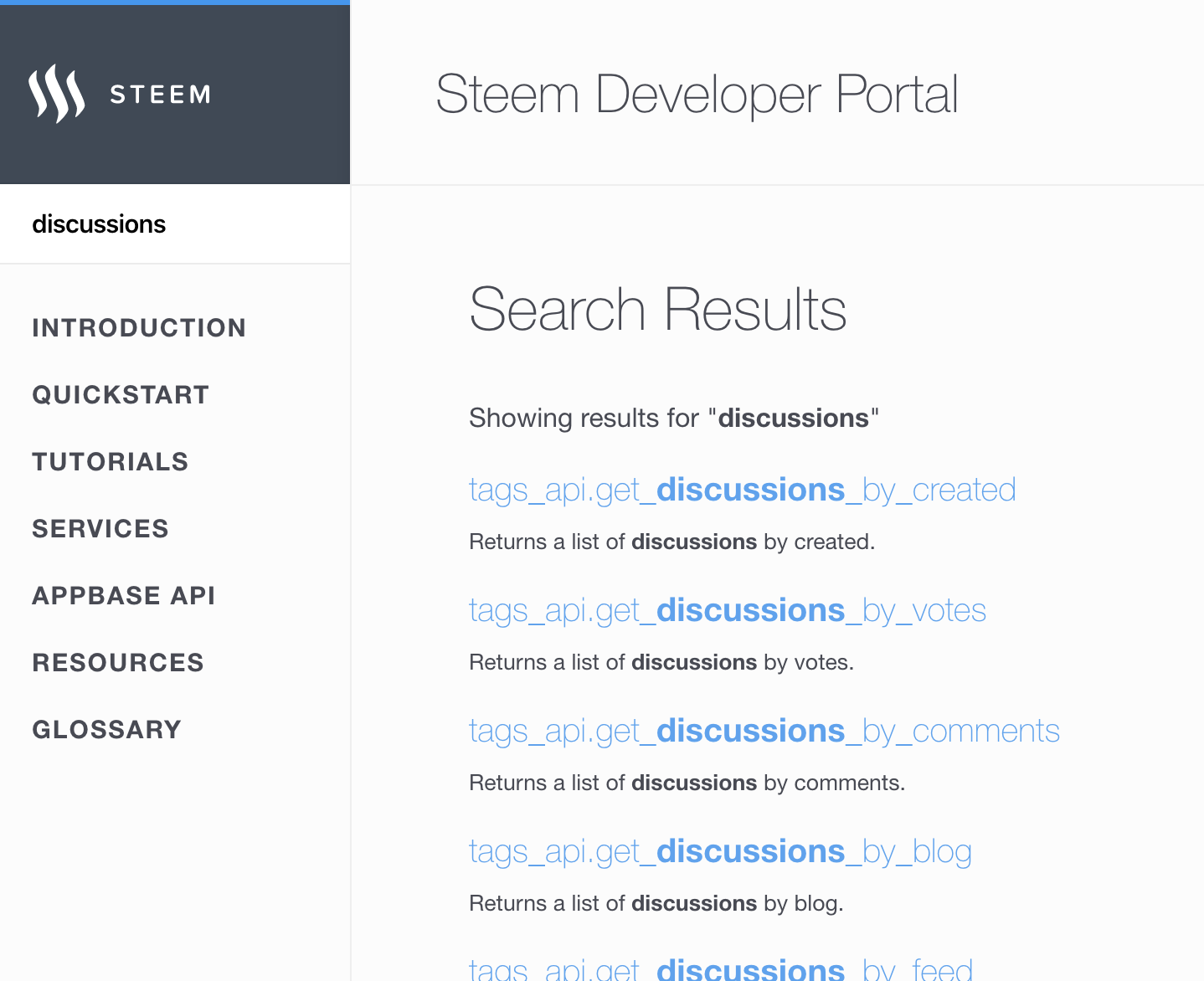The width and height of the screenshot is (1204, 981).
Task: Open tags_api.get_discussions_by_feed result
Action: (x=721, y=969)
